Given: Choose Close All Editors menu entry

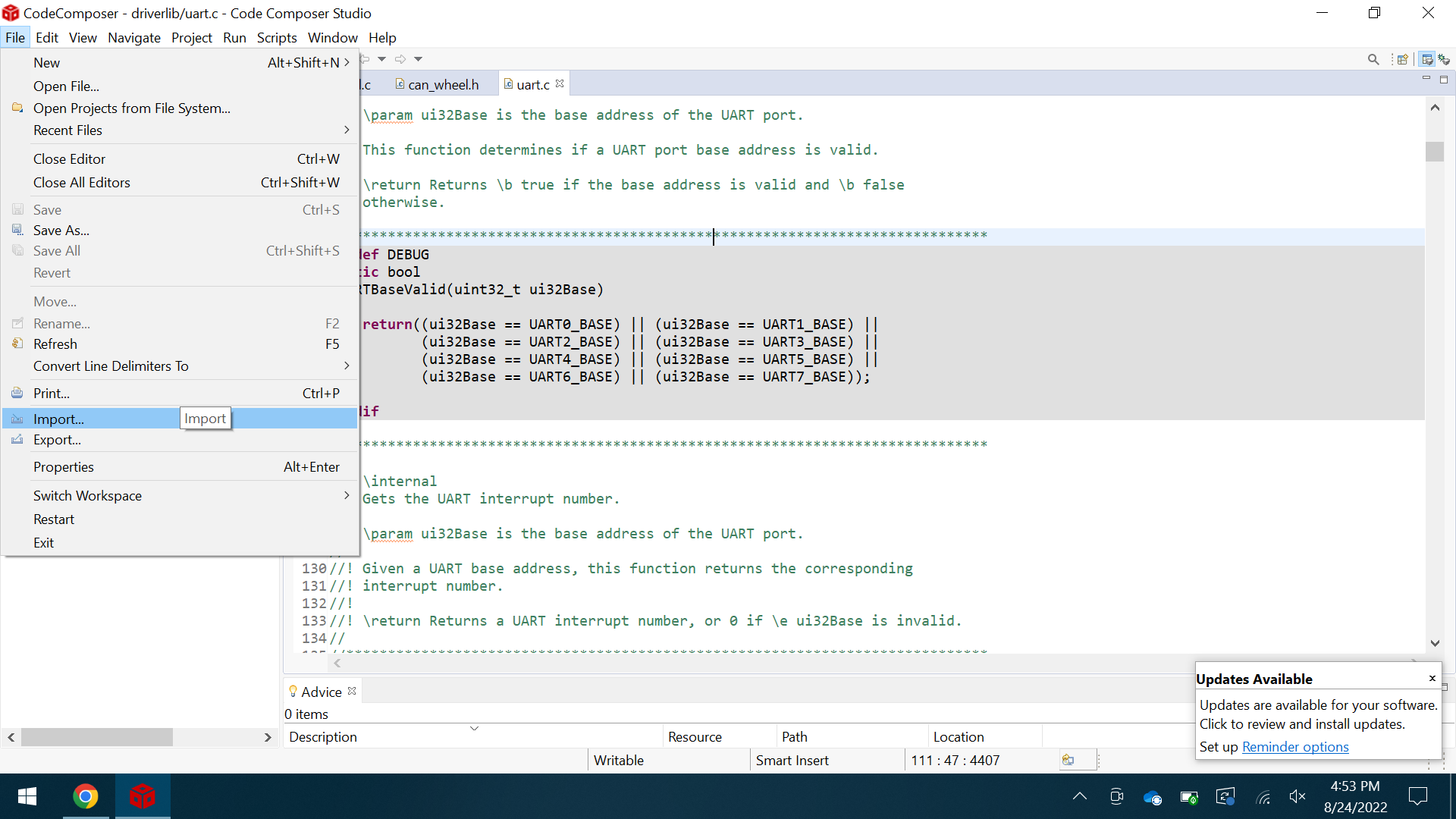Looking at the screenshot, I should (x=82, y=183).
